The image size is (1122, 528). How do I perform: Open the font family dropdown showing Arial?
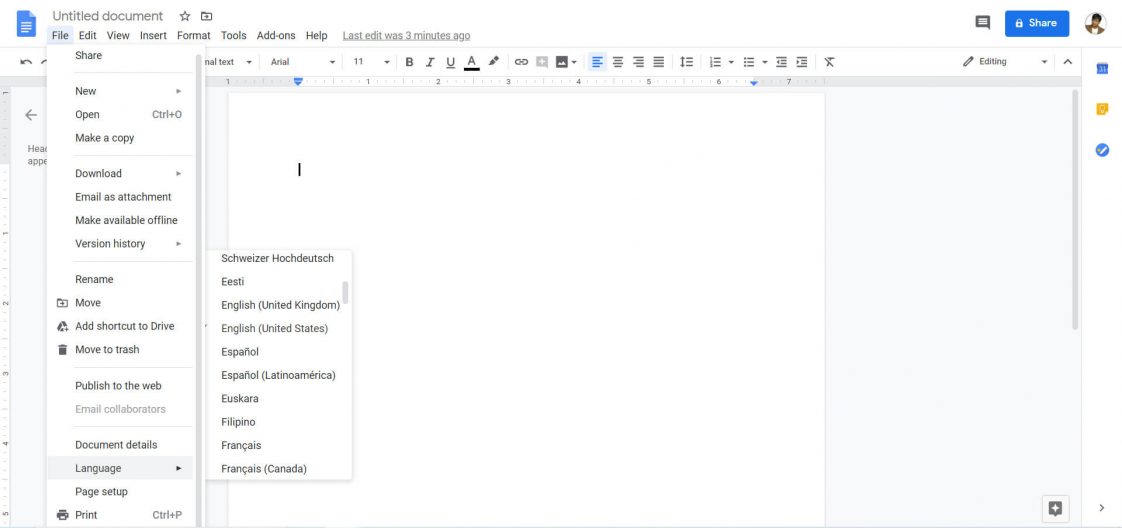tap(302, 62)
